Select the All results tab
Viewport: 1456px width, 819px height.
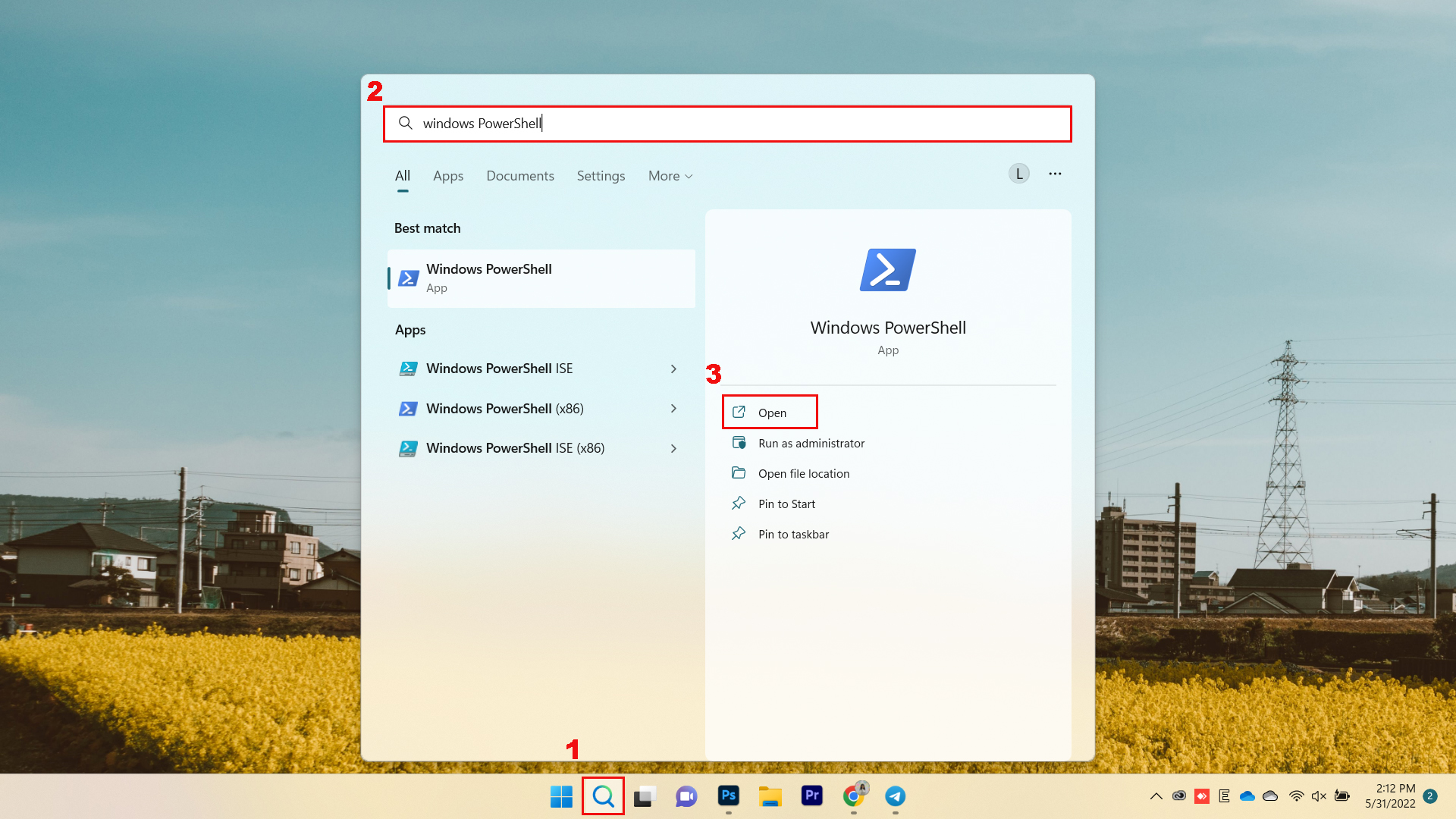click(403, 175)
